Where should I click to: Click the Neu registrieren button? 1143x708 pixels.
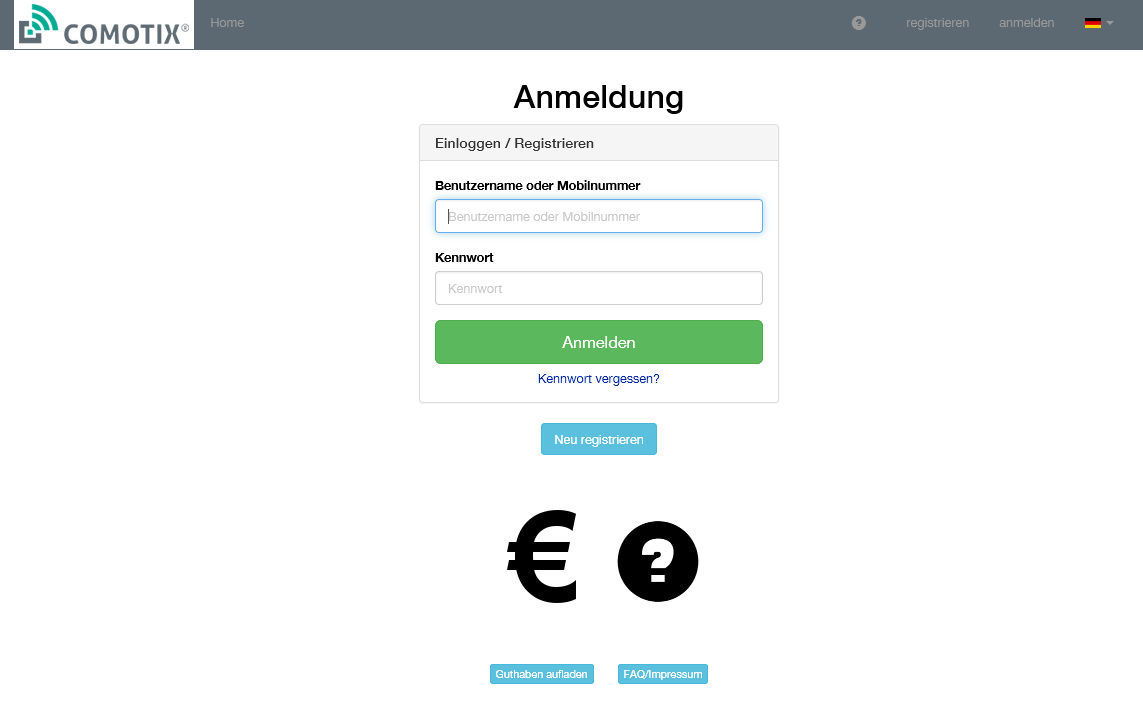tap(598, 439)
